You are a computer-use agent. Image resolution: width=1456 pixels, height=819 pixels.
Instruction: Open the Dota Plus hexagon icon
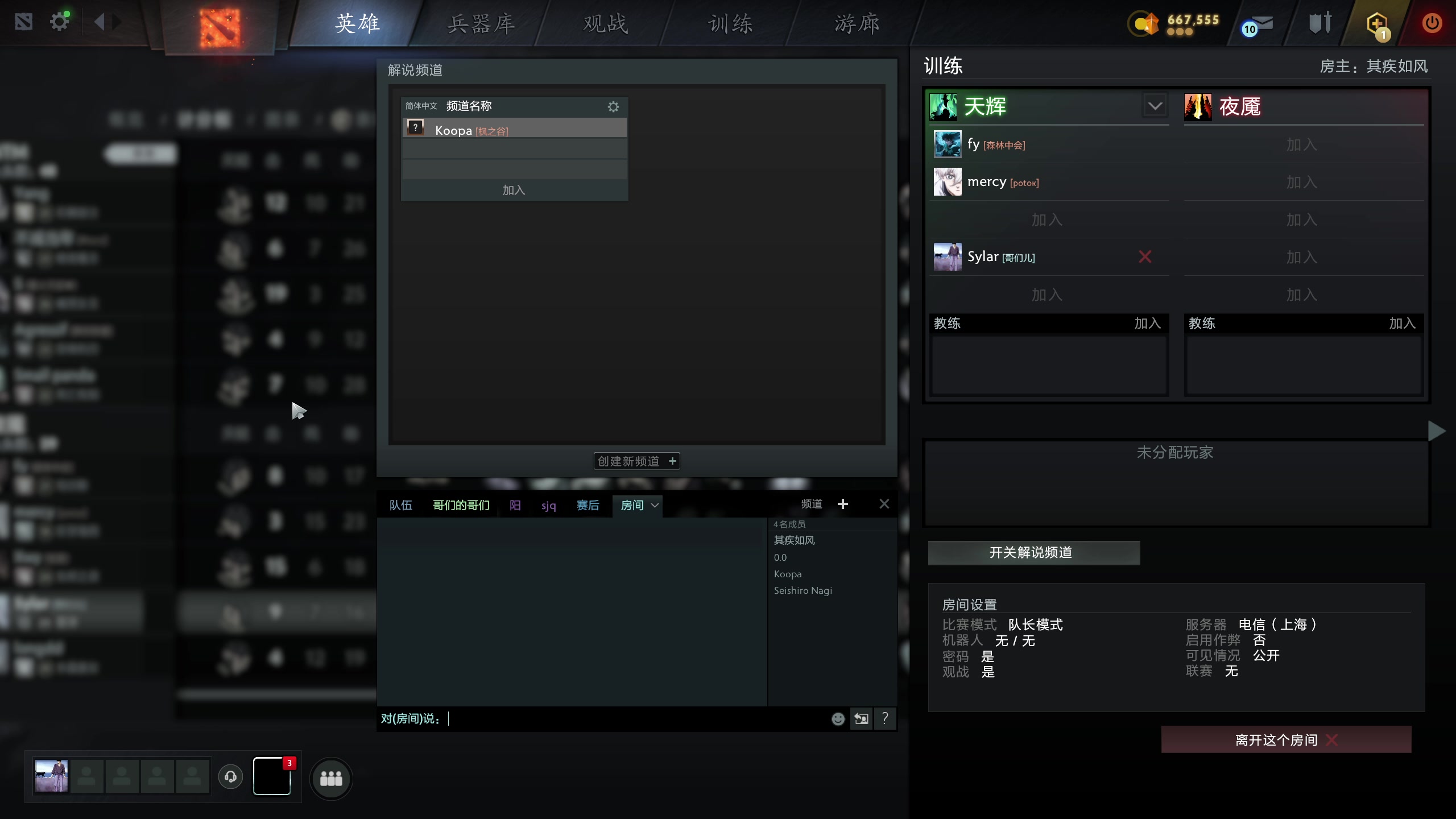point(1378,26)
